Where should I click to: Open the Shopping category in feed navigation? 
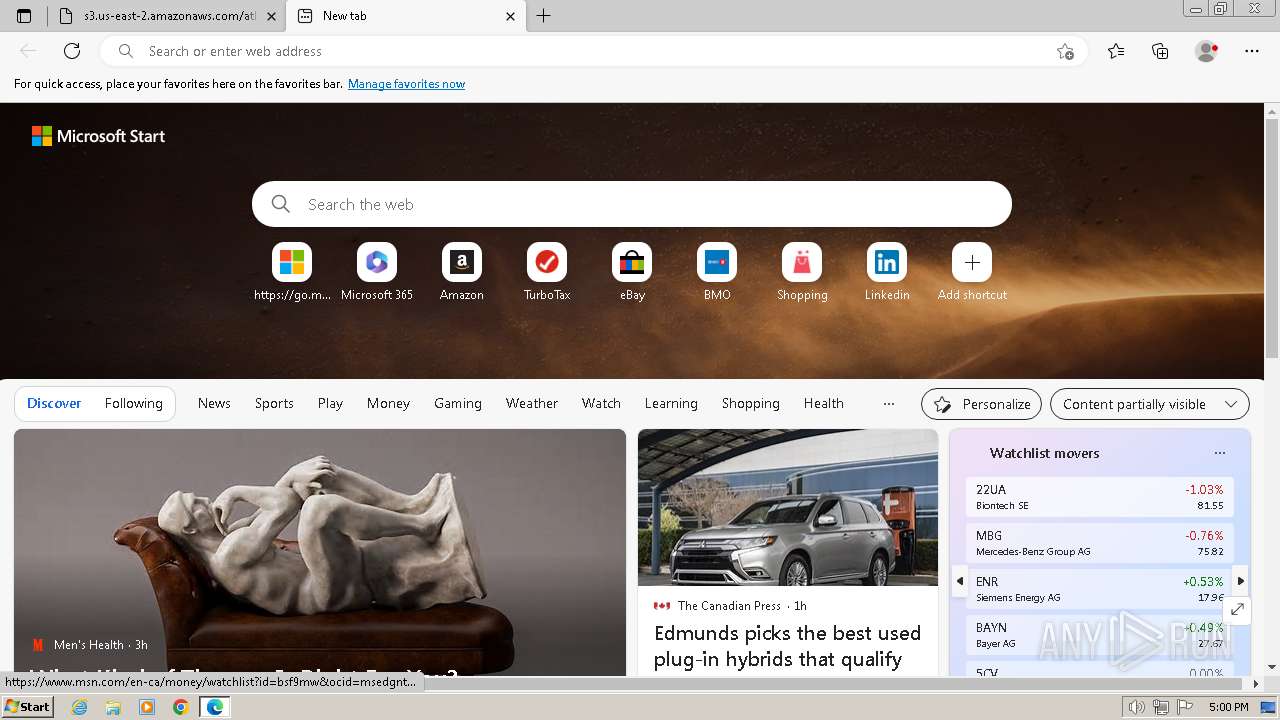click(x=750, y=403)
